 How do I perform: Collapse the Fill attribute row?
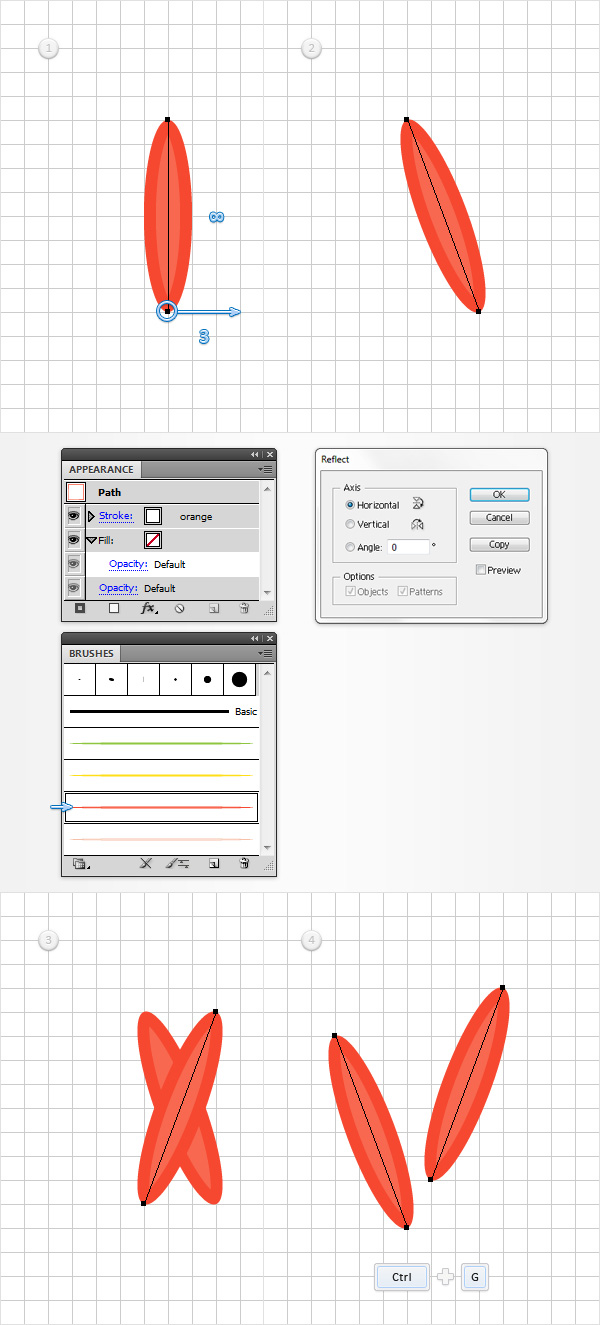pyautogui.click(x=92, y=540)
